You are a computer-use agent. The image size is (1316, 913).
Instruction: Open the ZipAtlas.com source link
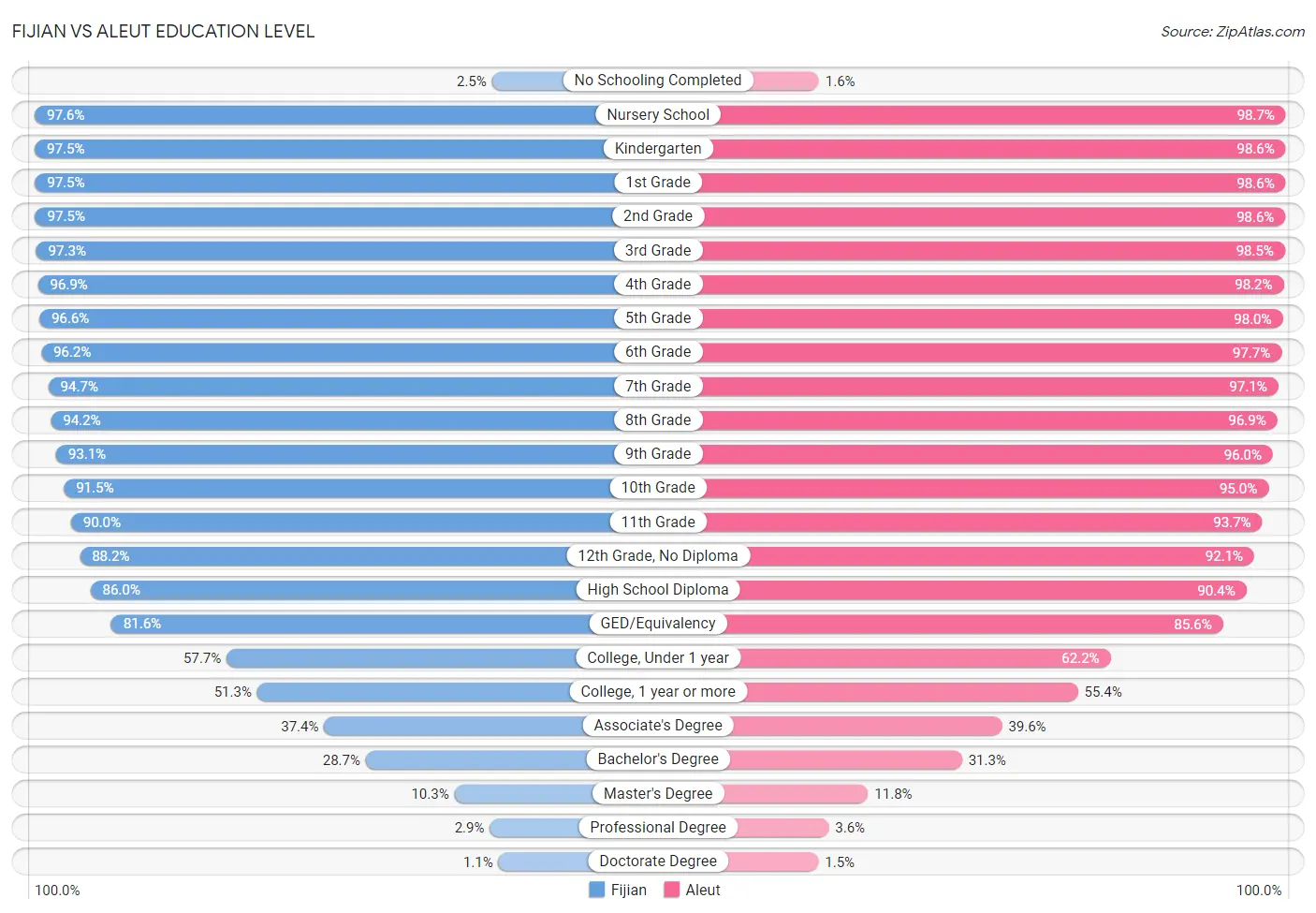[x=1233, y=31]
